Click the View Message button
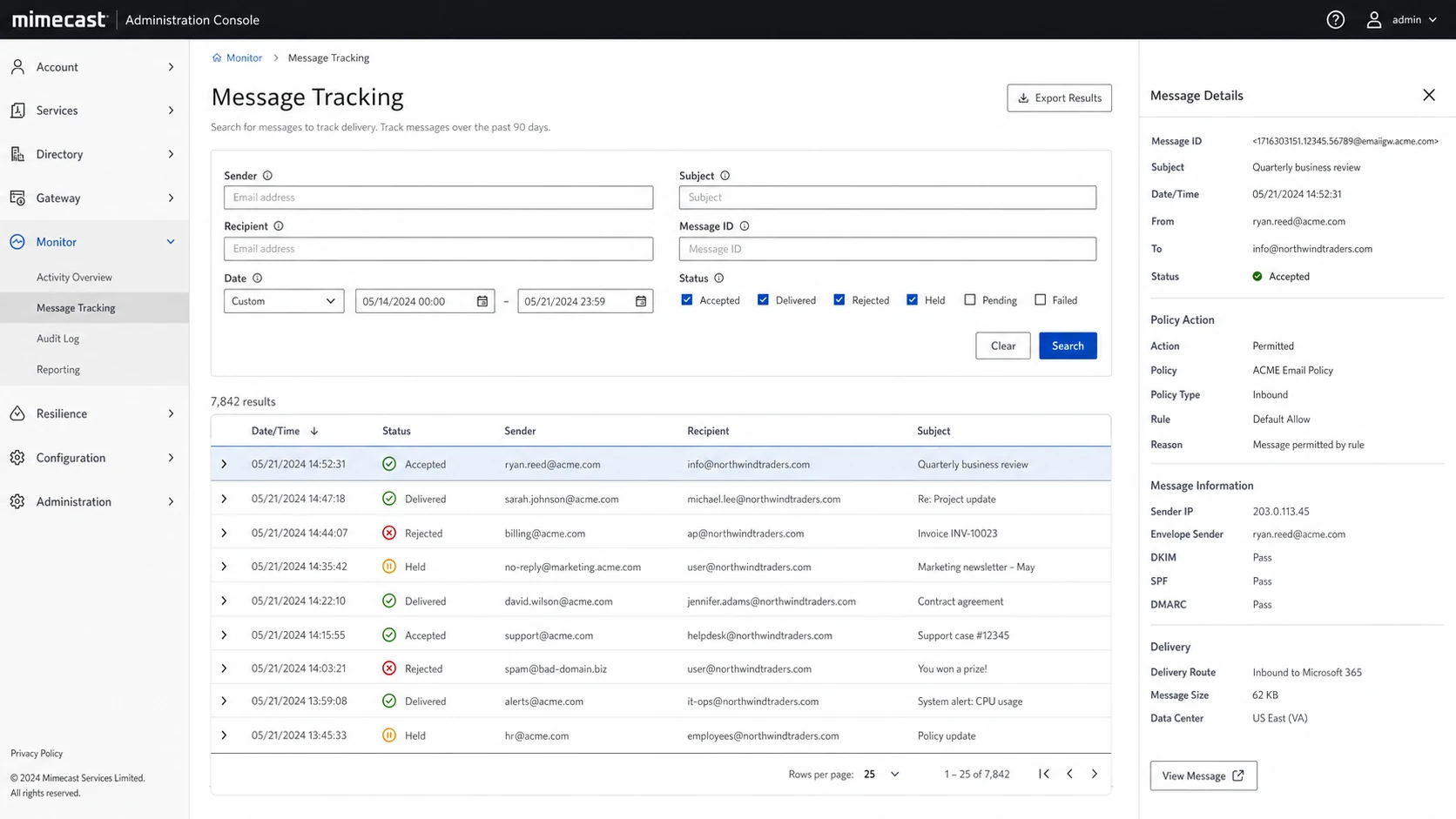 pyautogui.click(x=1203, y=775)
